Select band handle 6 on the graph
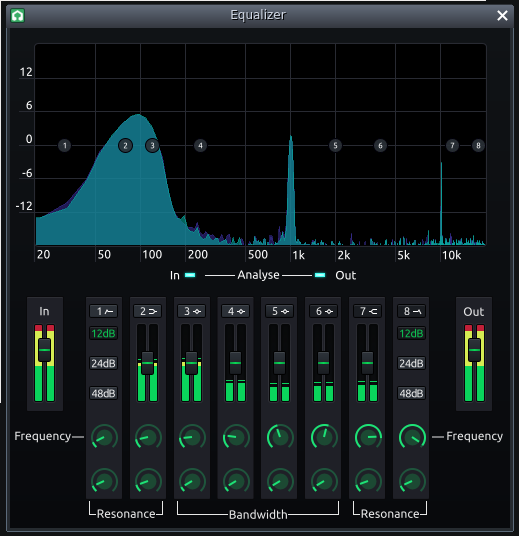The width and height of the screenshot is (519, 536). click(380, 146)
